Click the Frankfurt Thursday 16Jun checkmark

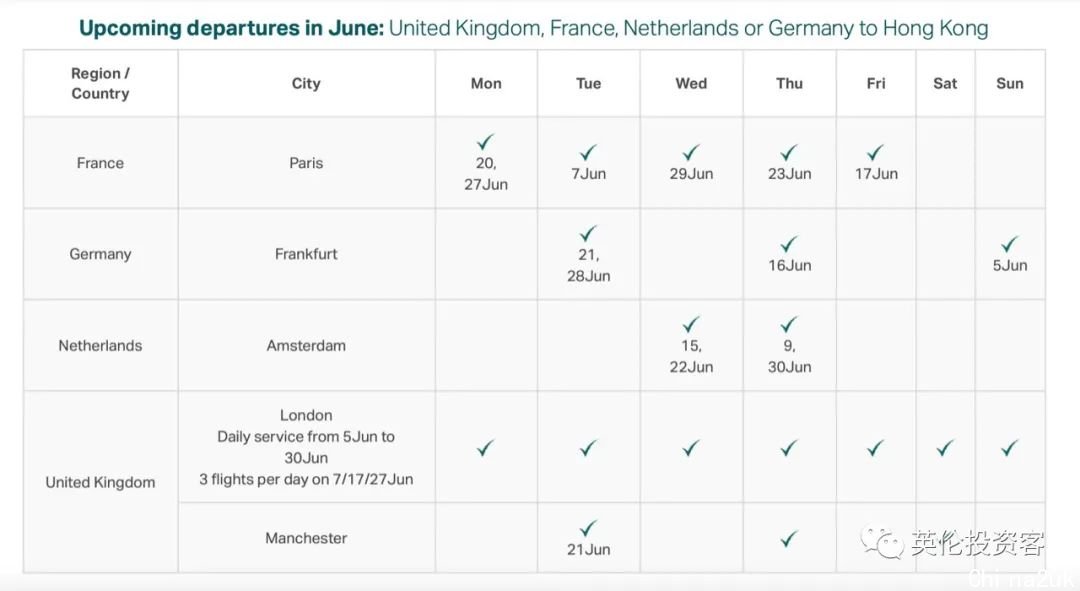click(789, 244)
